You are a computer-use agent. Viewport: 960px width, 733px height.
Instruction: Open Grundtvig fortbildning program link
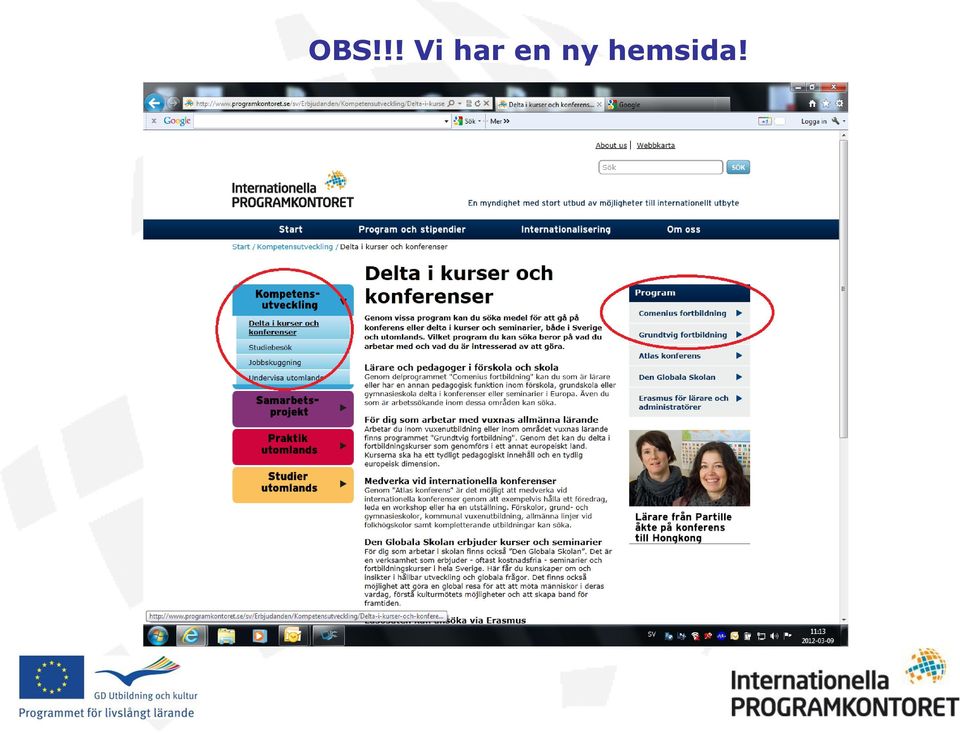point(689,335)
